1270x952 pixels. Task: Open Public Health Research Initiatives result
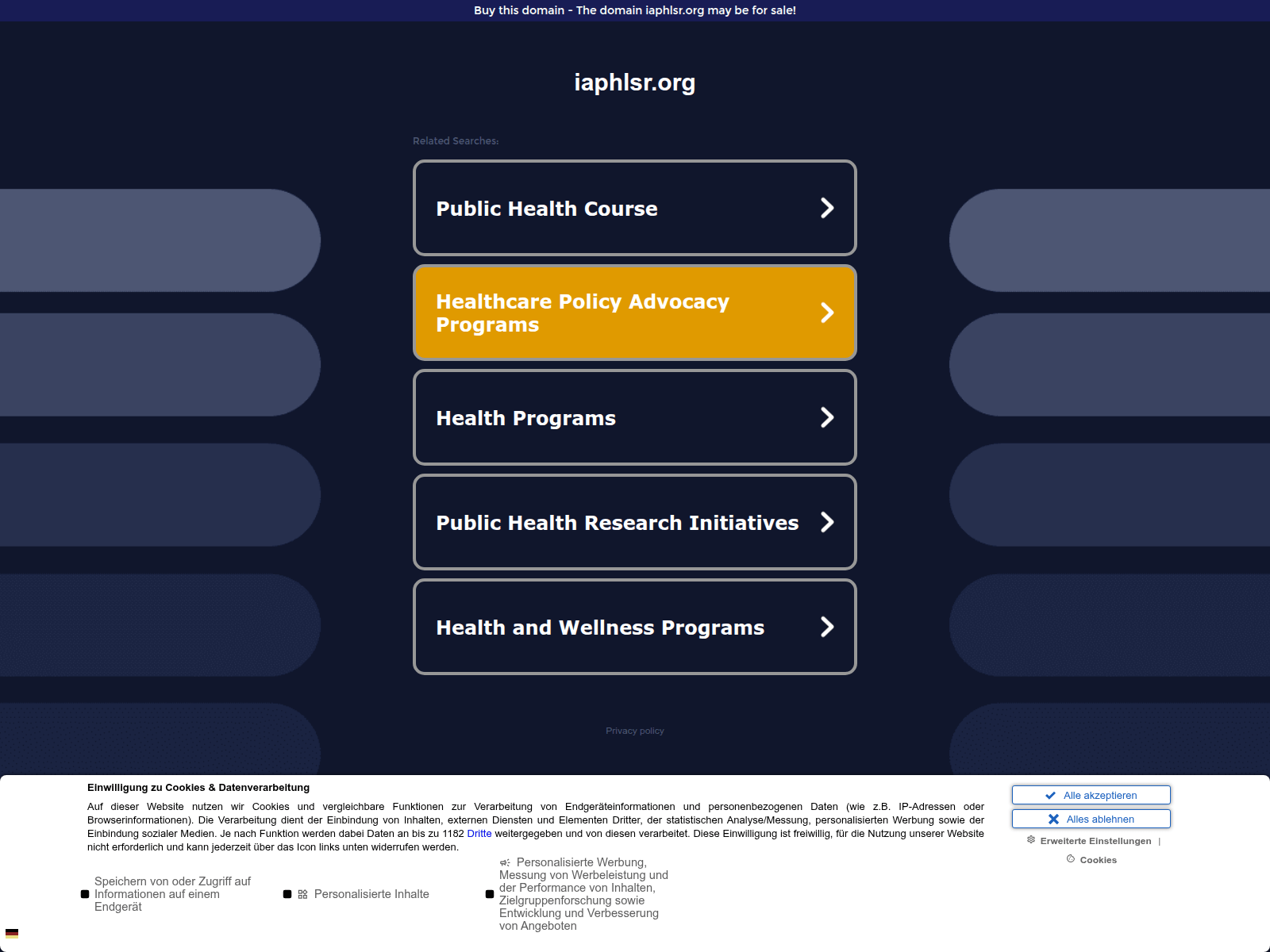pyautogui.click(x=635, y=522)
